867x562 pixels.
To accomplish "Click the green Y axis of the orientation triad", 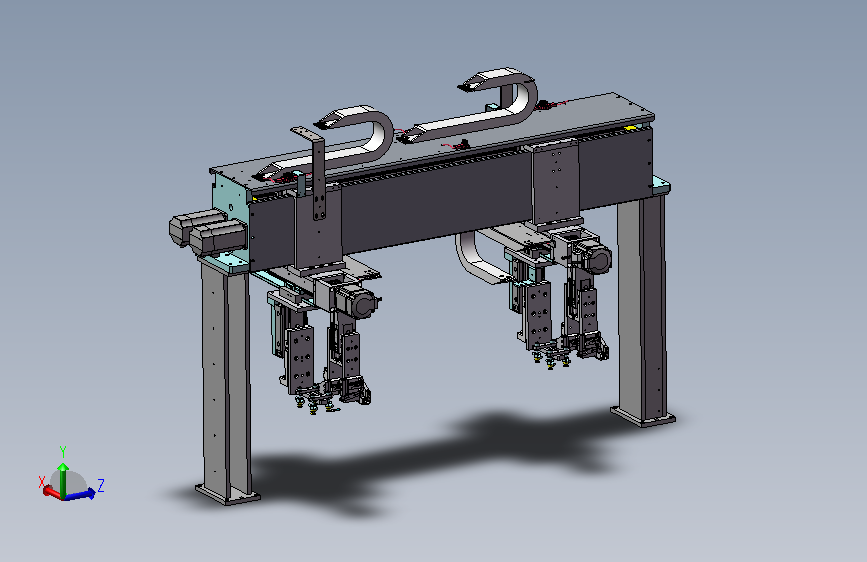I will pyautogui.click(x=63, y=480).
